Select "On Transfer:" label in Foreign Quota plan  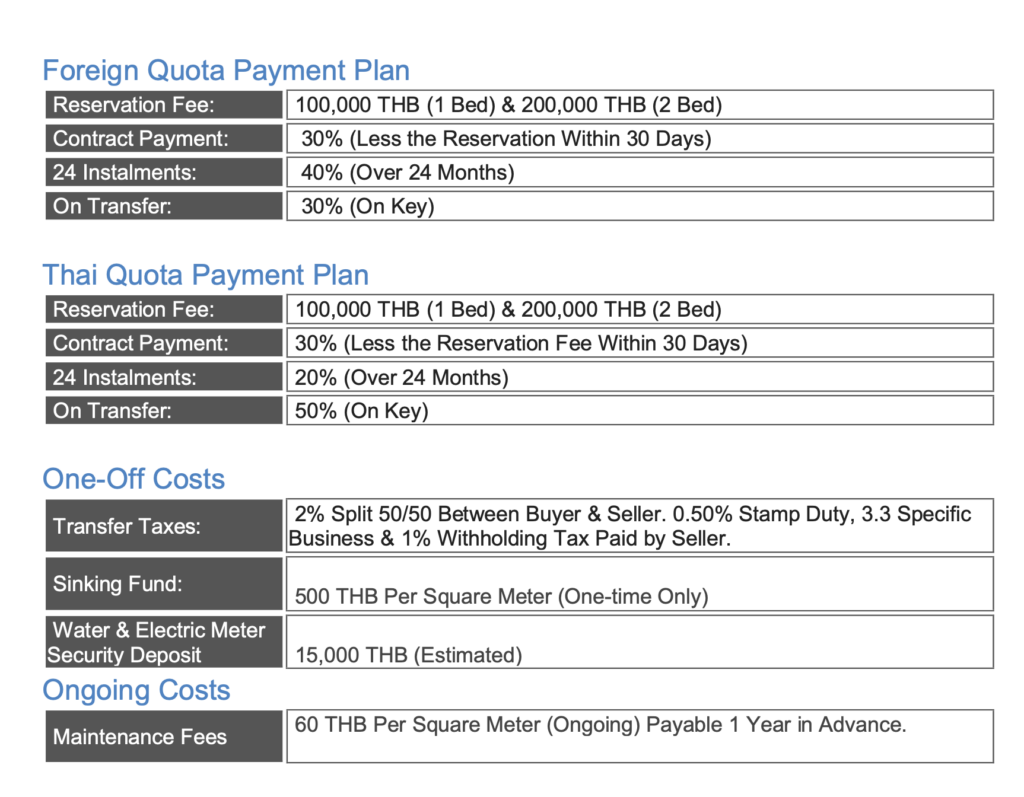[x=164, y=206]
